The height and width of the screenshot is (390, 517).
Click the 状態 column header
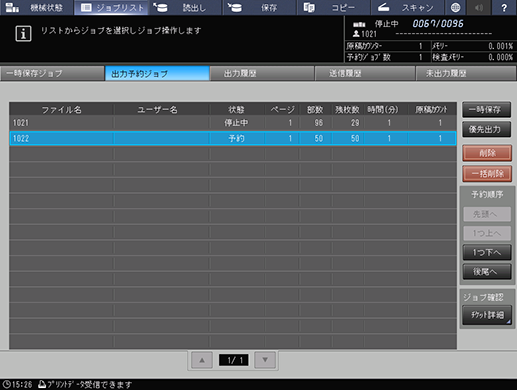[237, 109]
